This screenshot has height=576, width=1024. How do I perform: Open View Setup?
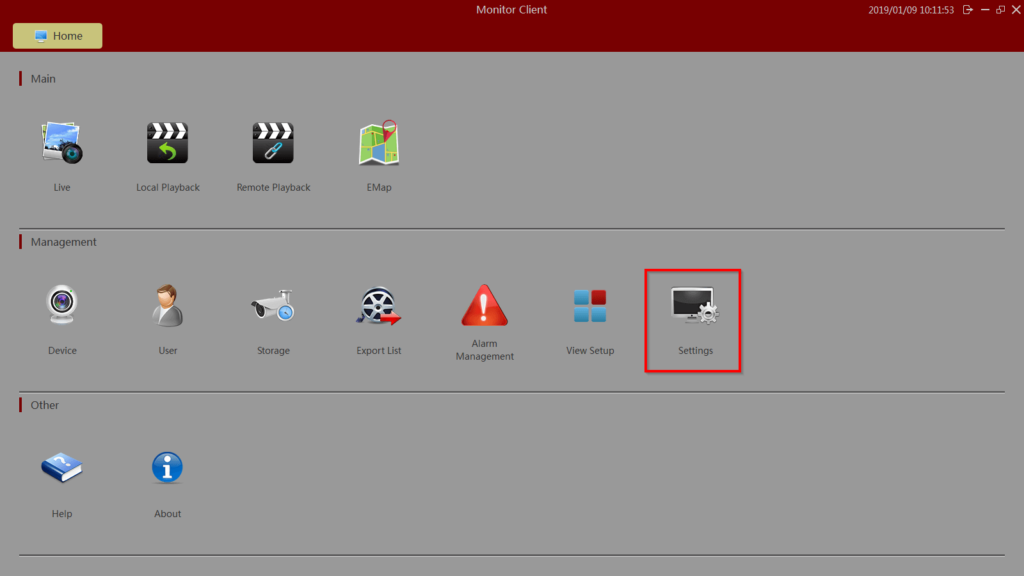[x=589, y=305]
